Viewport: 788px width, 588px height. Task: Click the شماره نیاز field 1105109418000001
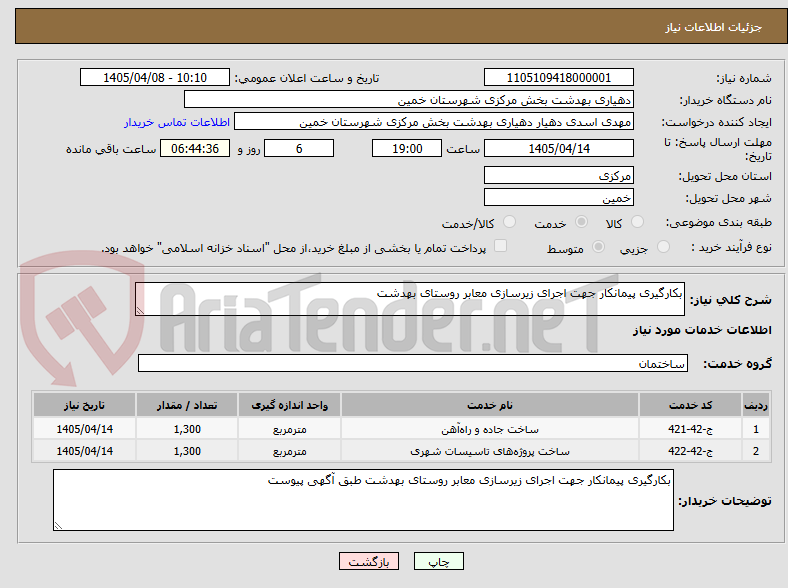pyautogui.click(x=559, y=77)
